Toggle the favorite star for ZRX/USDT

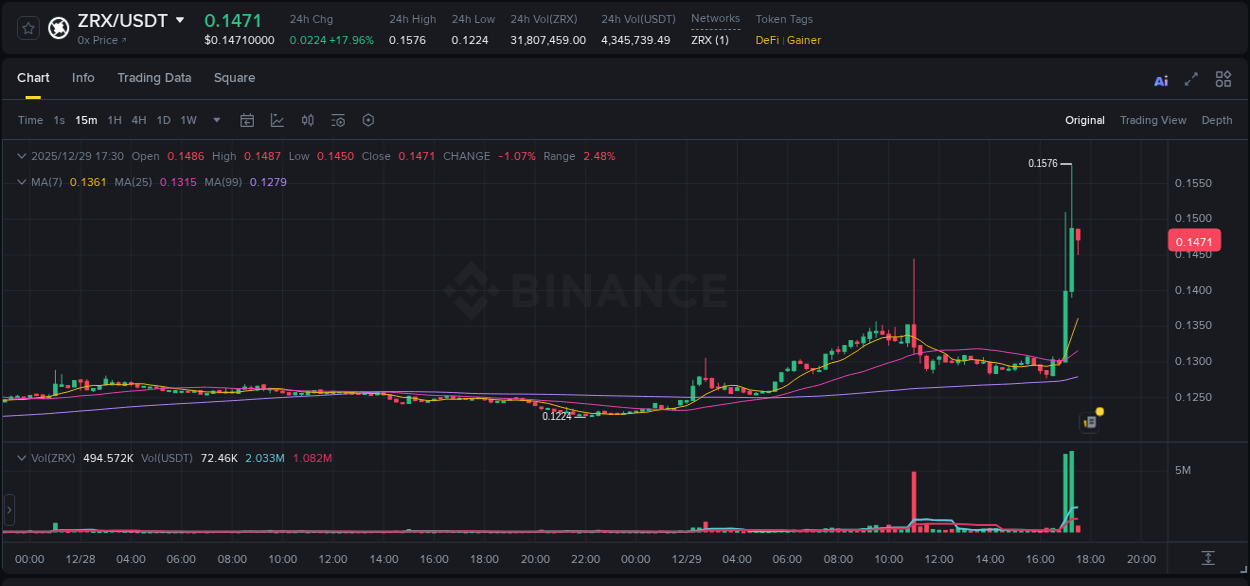tap(27, 28)
